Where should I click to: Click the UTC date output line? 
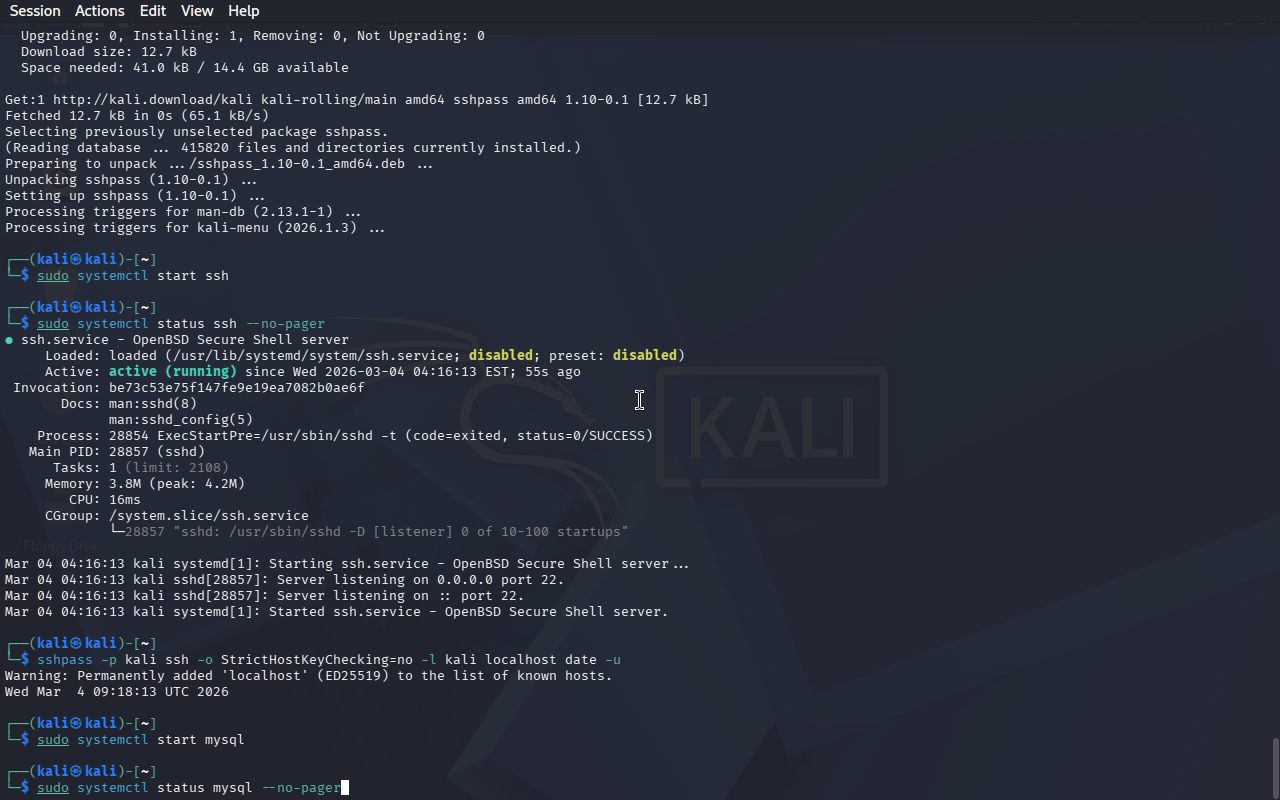(x=117, y=692)
